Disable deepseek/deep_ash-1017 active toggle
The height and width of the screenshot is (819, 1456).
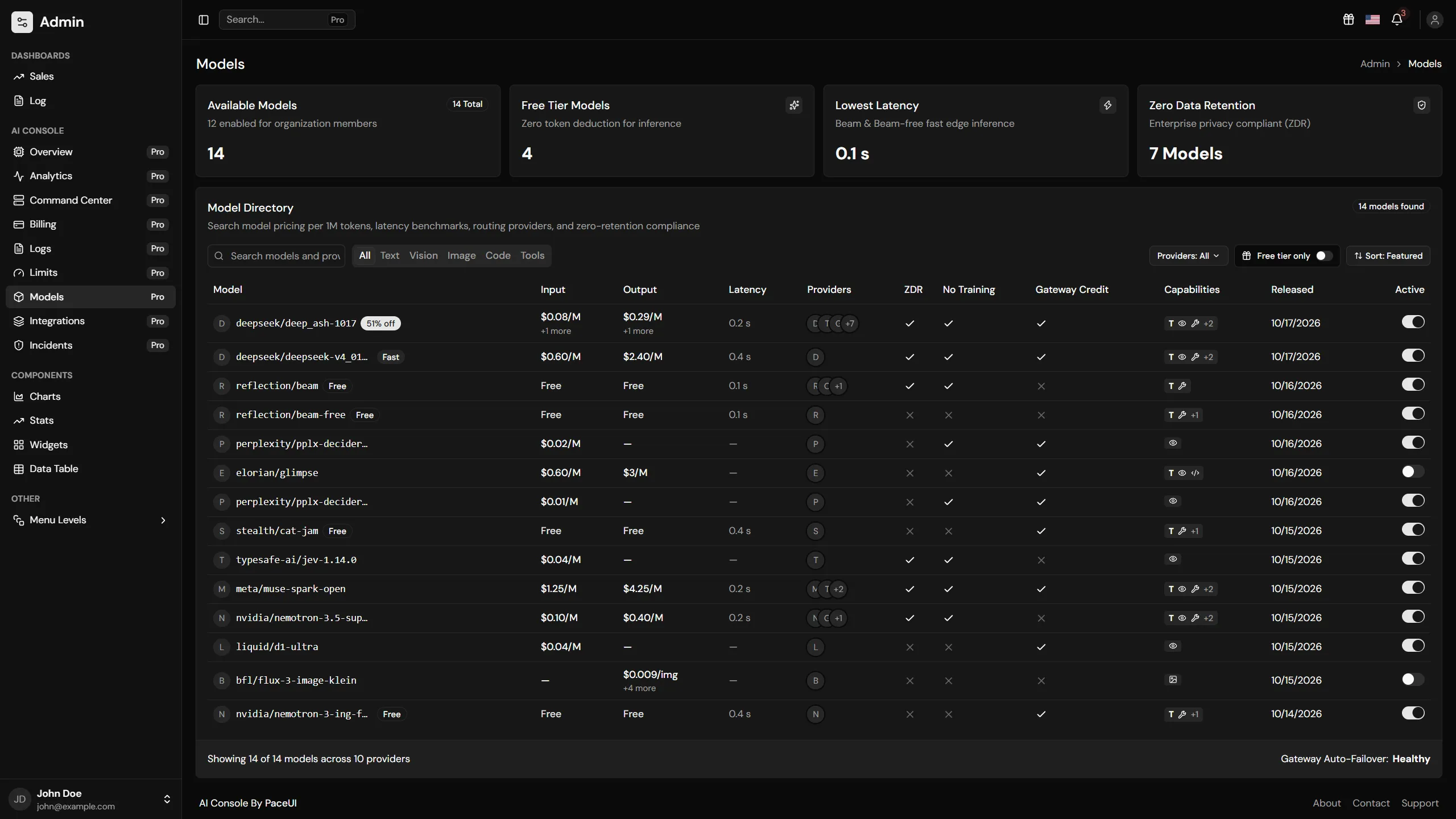[1413, 322]
